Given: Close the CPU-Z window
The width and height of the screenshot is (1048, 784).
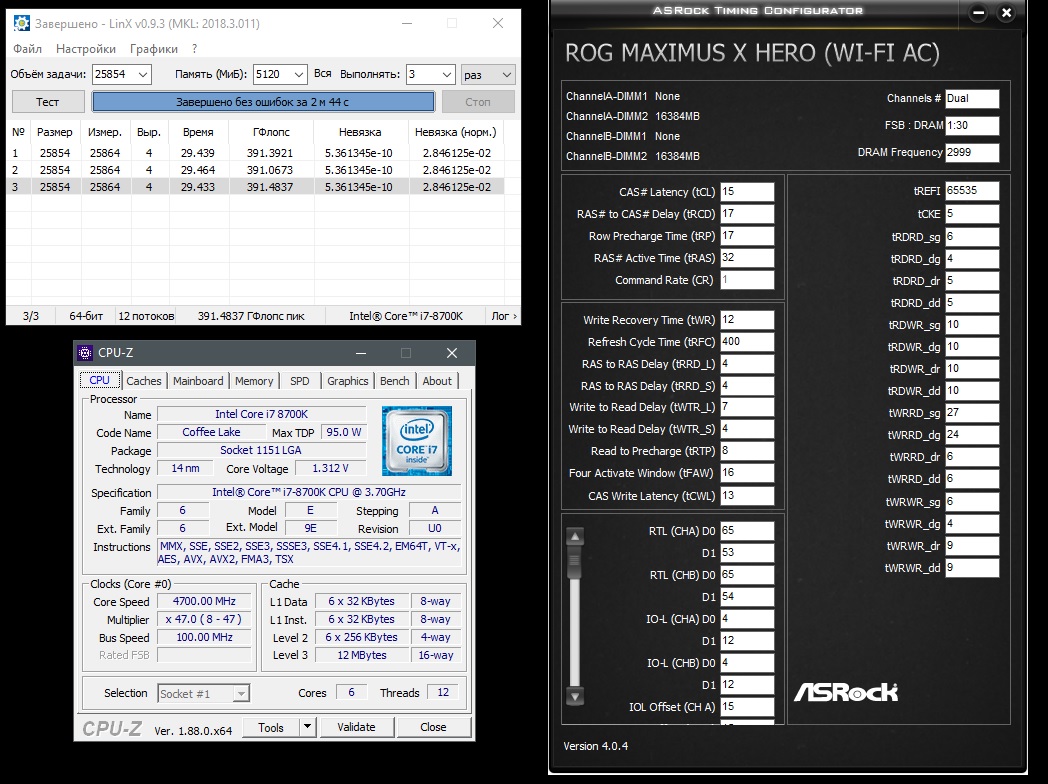Looking at the screenshot, I should tap(452, 353).
